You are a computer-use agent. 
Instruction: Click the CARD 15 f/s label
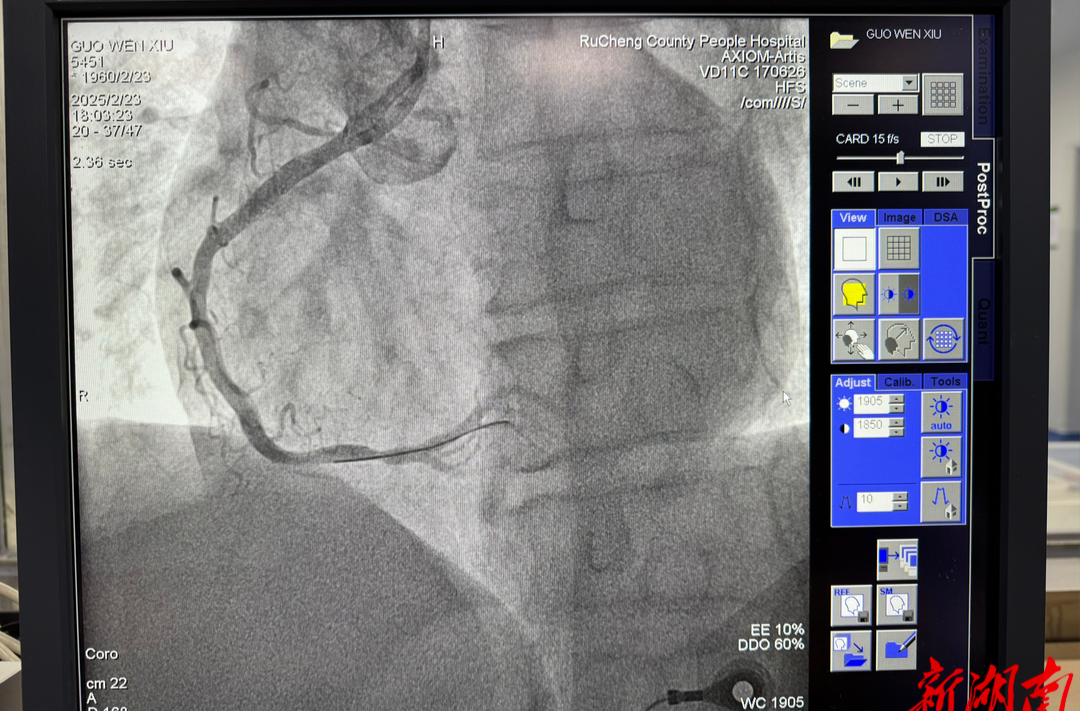click(x=867, y=139)
